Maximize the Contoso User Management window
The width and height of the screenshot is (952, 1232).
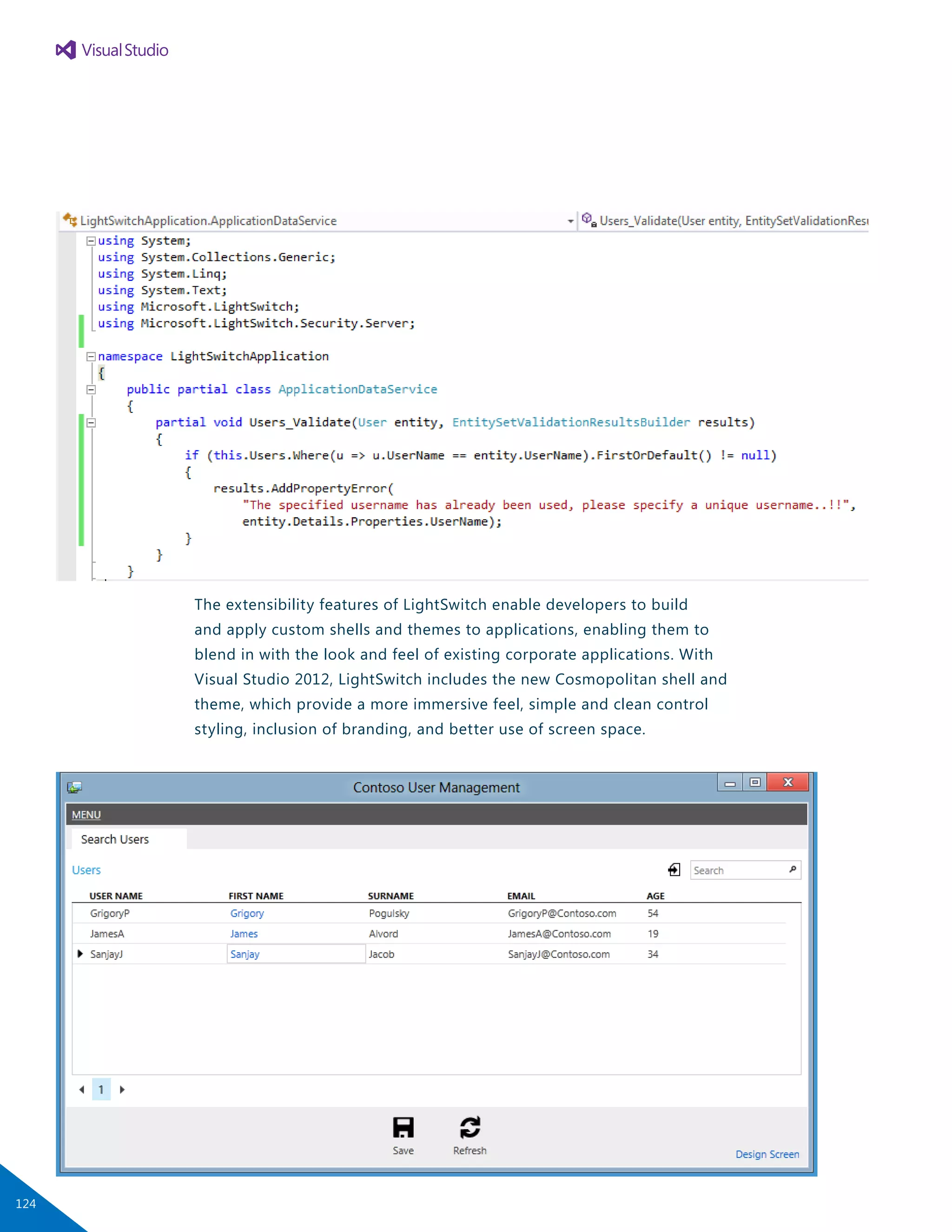[754, 782]
